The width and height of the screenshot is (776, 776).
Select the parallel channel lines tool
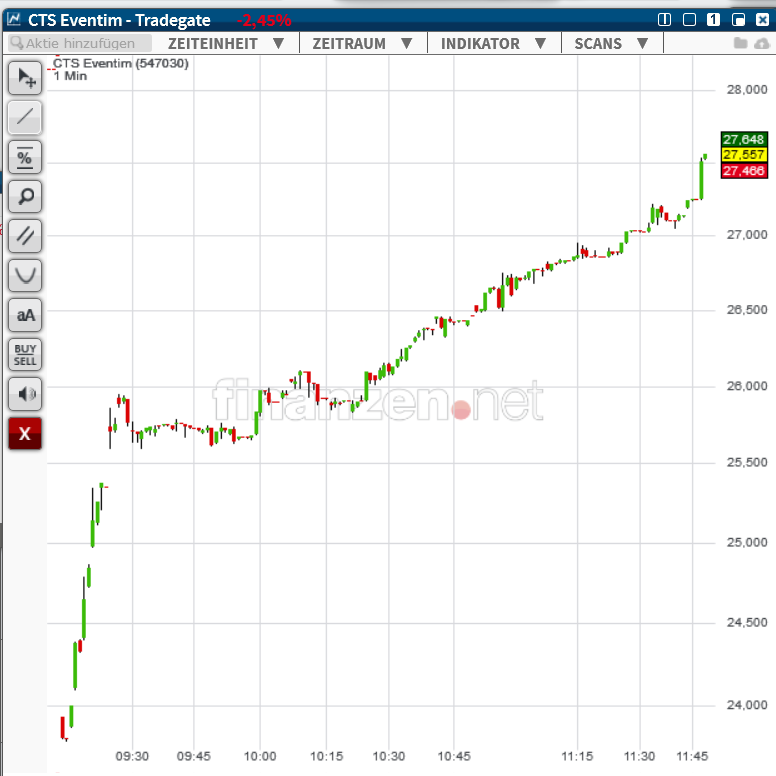point(25,236)
